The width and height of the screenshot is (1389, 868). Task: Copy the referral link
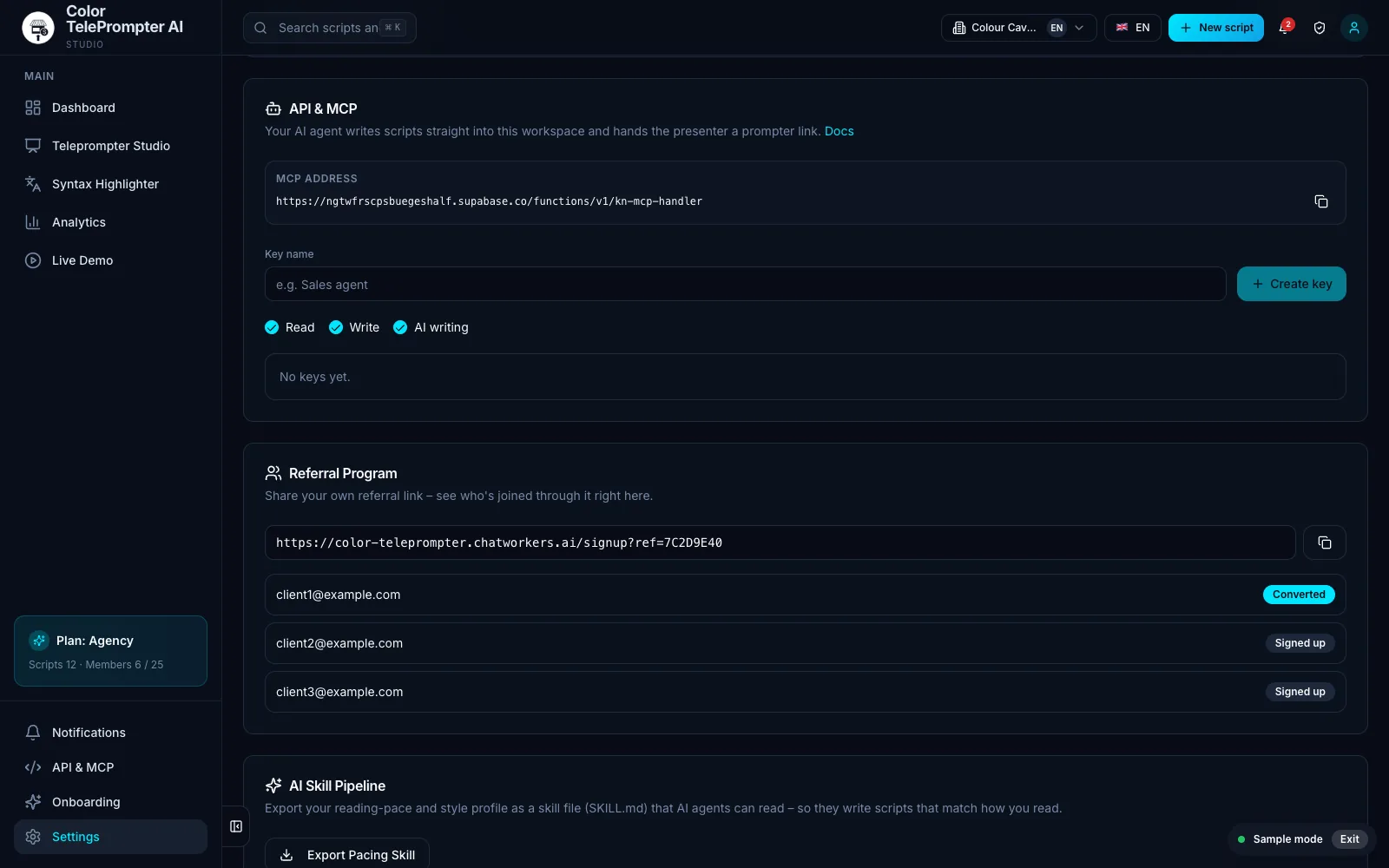pos(1325,542)
